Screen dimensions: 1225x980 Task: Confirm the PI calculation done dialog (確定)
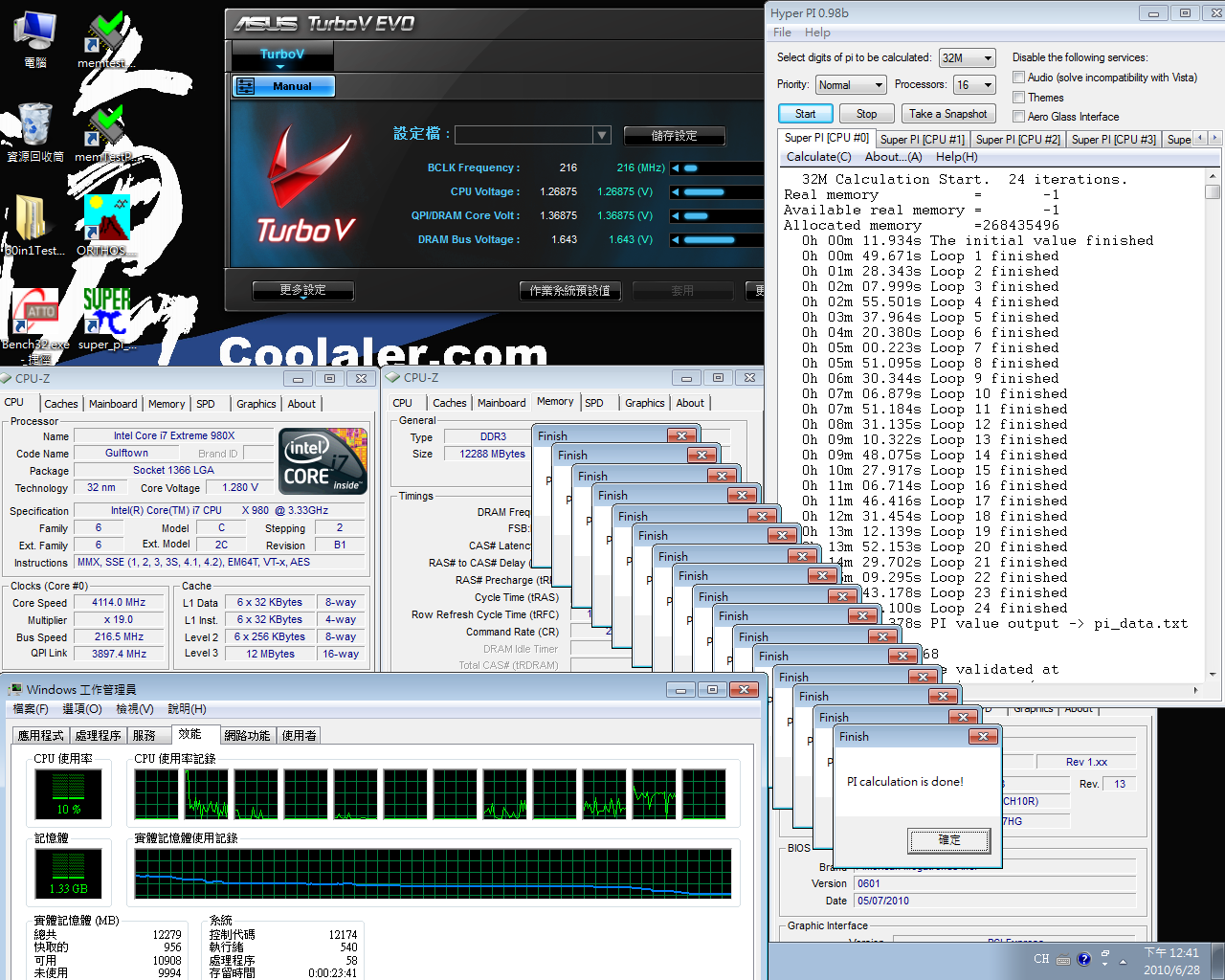(949, 840)
